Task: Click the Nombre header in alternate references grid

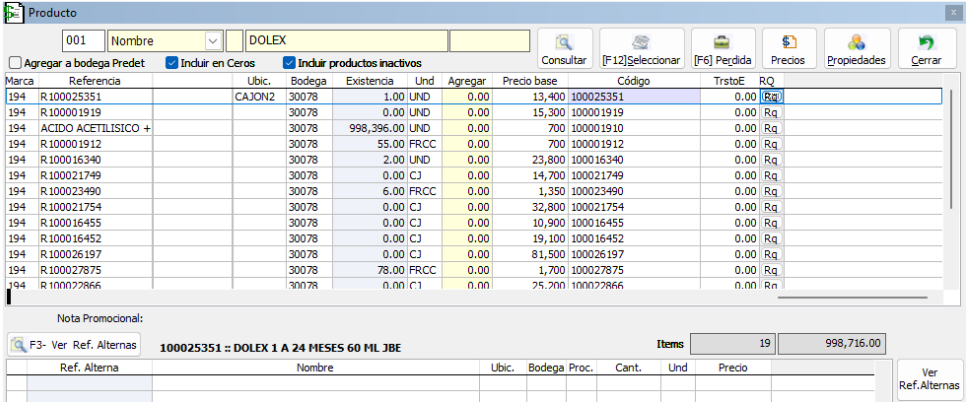Action: click(315, 368)
